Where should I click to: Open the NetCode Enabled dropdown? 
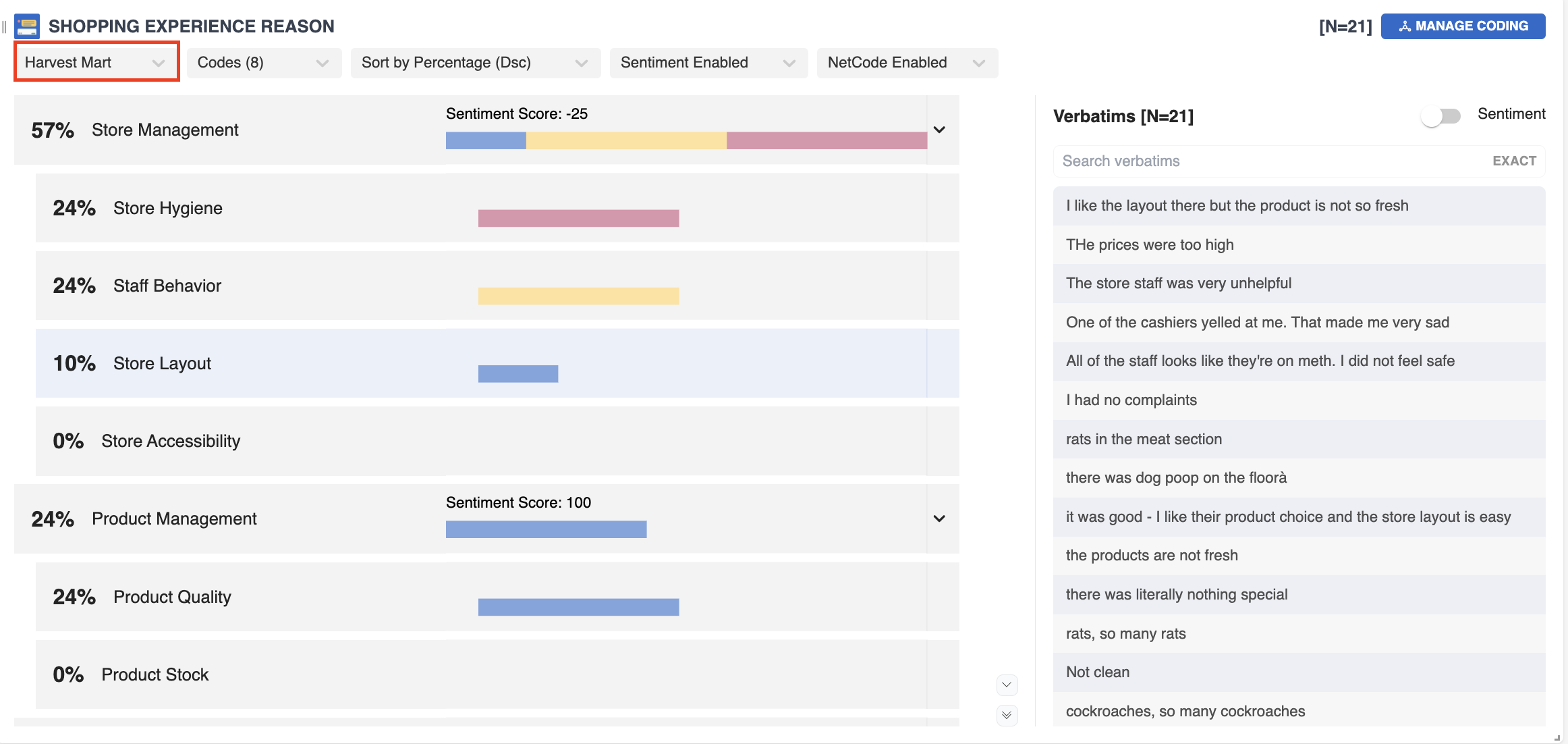pos(906,63)
